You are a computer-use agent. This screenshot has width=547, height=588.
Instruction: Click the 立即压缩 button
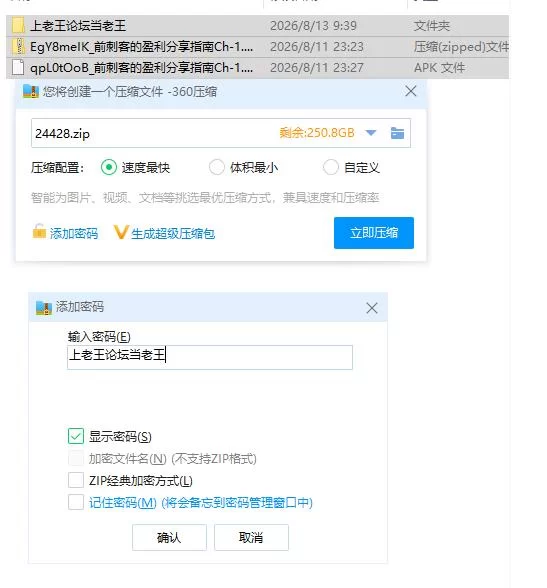click(x=374, y=233)
